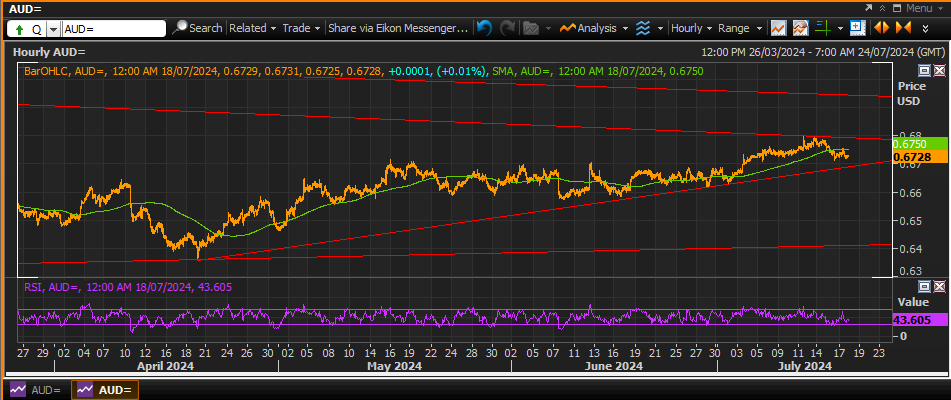Image resolution: width=951 pixels, height=400 pixels.
Task: Click the orange compress time axis arrows
Action: [903, 28]
